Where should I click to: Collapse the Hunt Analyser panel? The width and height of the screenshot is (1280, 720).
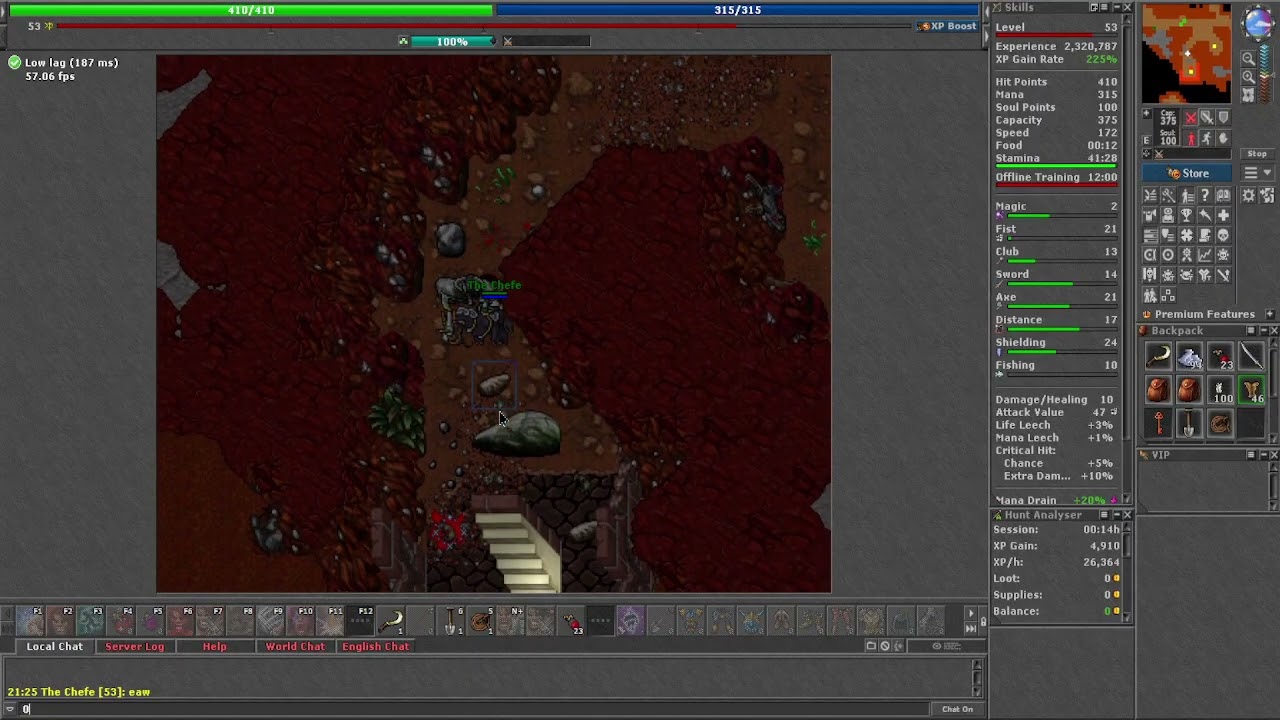tap(1116, 515)
